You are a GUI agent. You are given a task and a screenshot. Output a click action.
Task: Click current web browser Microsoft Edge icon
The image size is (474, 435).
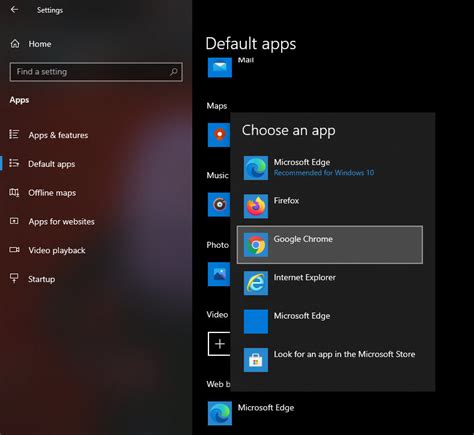(x=220, y=413)
